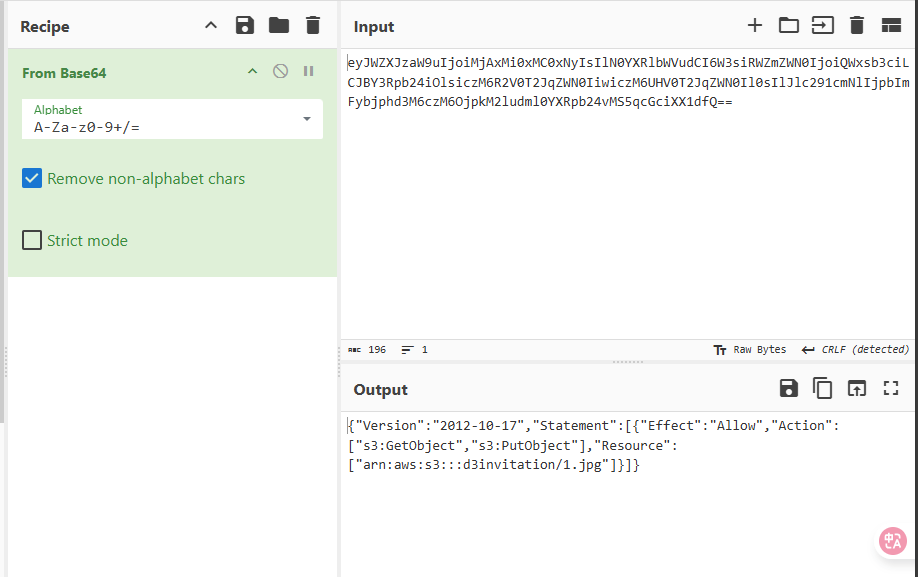Maximise the output pane
This screenshot has height=577, width=918.
point(891,389)
